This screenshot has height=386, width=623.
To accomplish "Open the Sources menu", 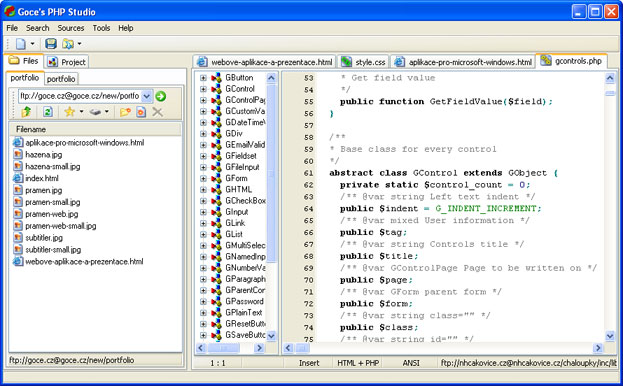I will (x=71, y=28).
